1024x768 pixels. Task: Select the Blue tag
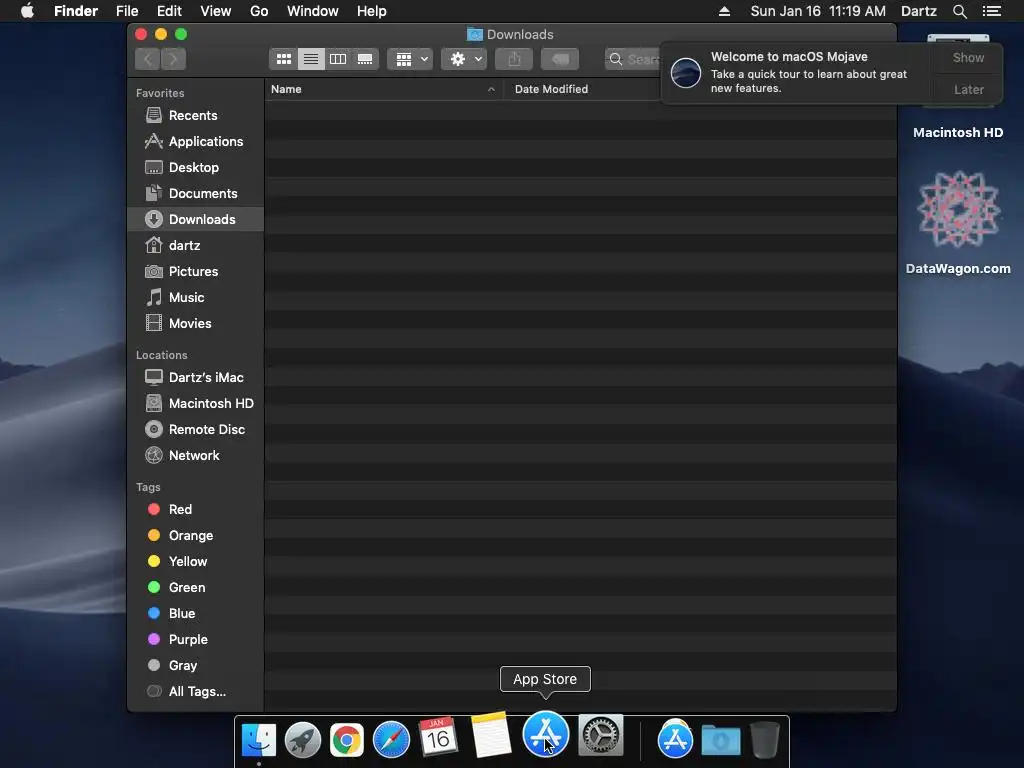[x=196, y=614]
